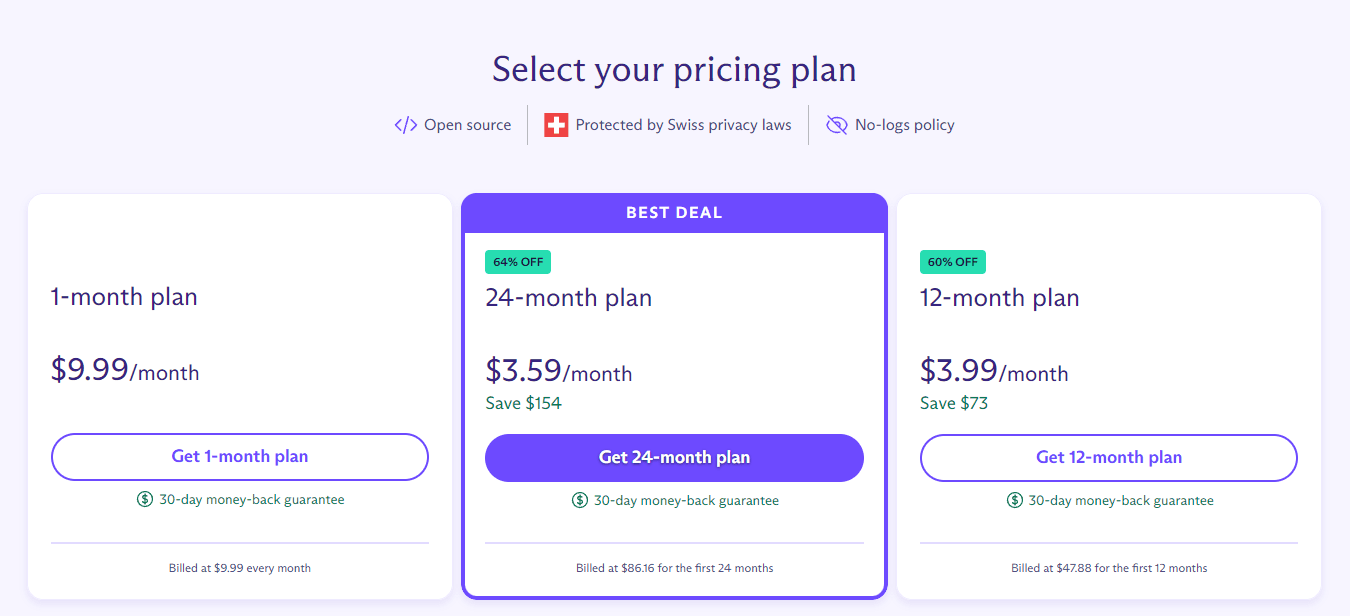1350x616 pixels.
Task: Click the 60% OFF badge
Action: point(953,262)
